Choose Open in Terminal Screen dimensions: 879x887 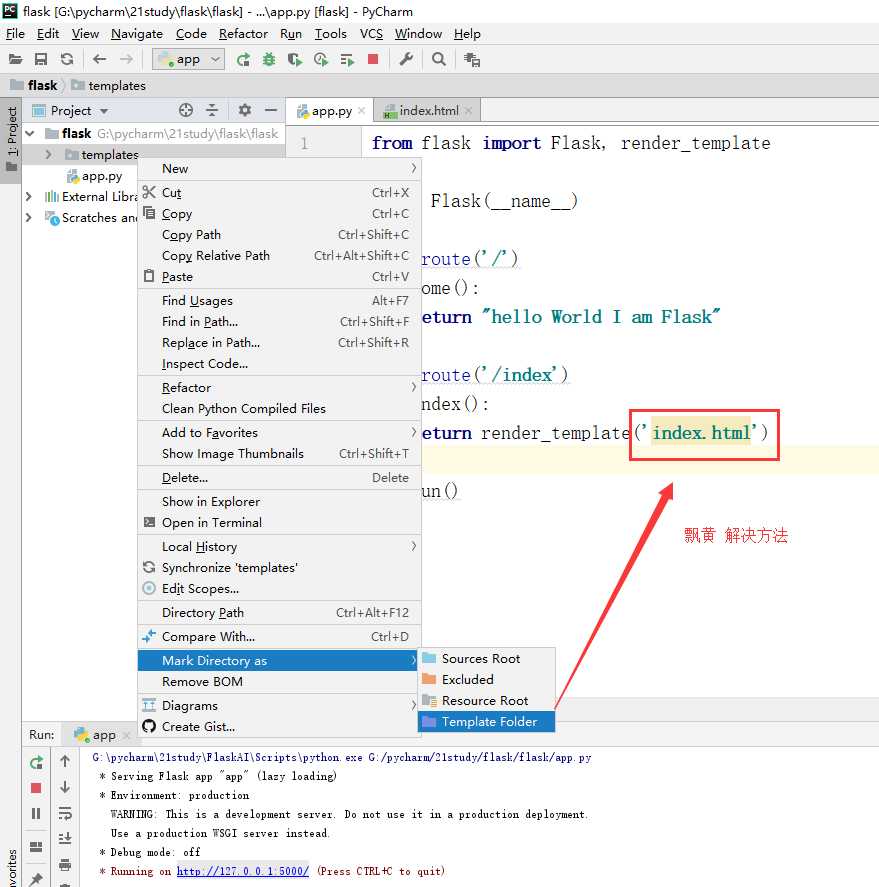(x=279, y=523)
